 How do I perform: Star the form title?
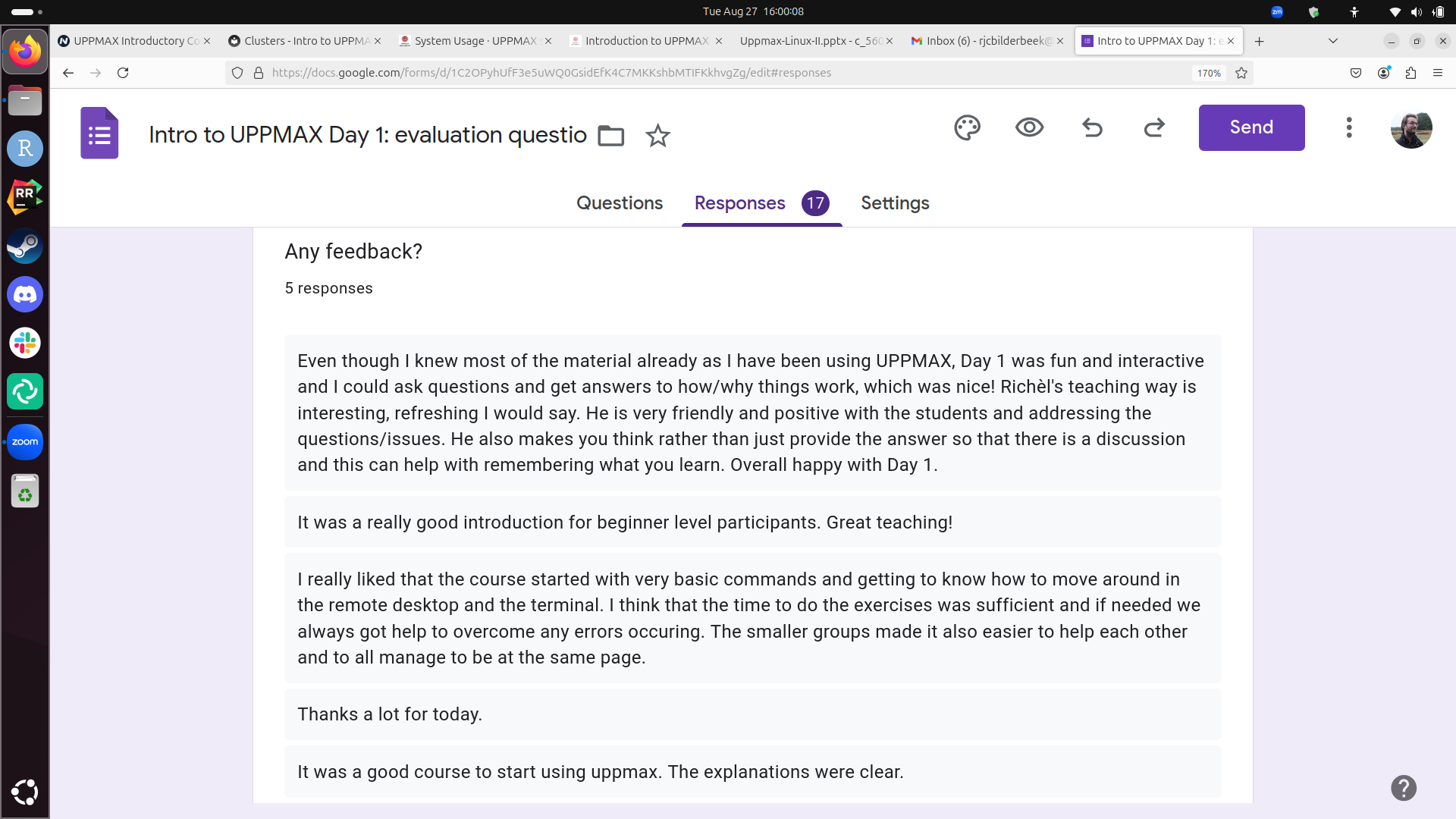coord(657,136)
